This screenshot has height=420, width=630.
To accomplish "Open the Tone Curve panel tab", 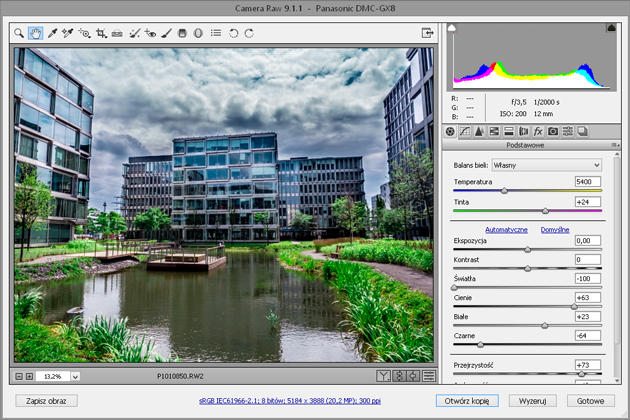I will point(465,131).
